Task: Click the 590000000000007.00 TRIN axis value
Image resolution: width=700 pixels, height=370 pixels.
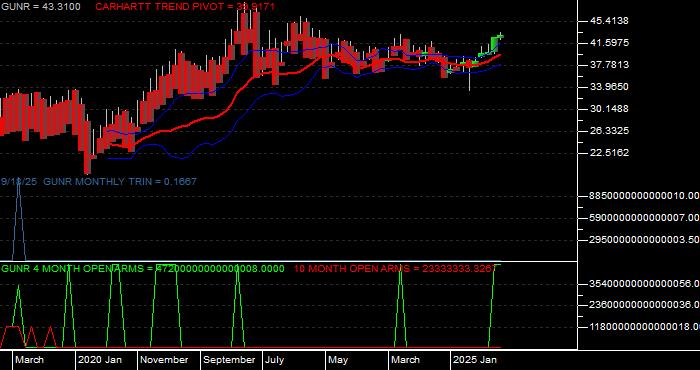Action: point(644,218)
